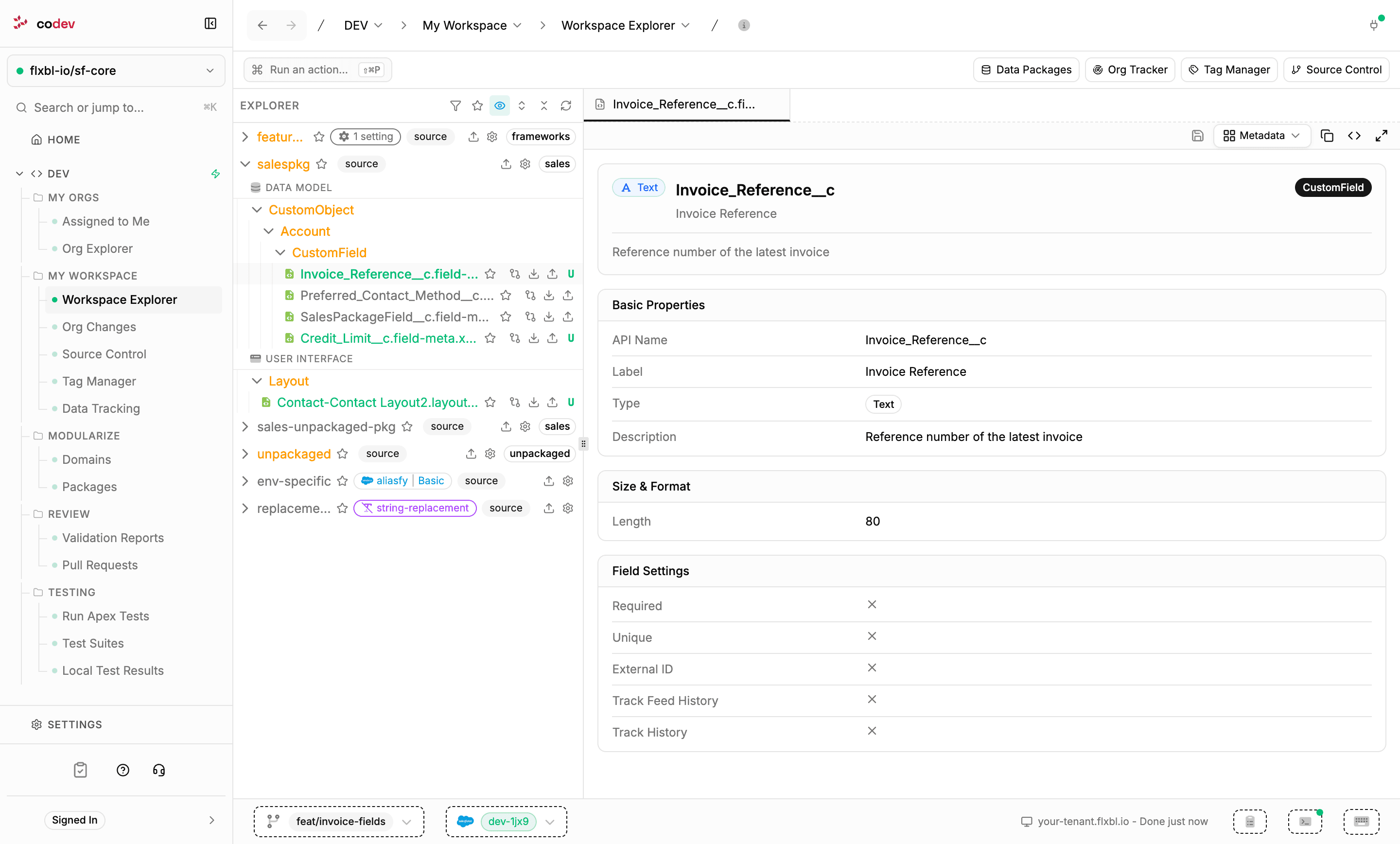This screenshot has height=844, width=1400.
Task: Click the Search or jump to field
Action: tap(116, 107)
